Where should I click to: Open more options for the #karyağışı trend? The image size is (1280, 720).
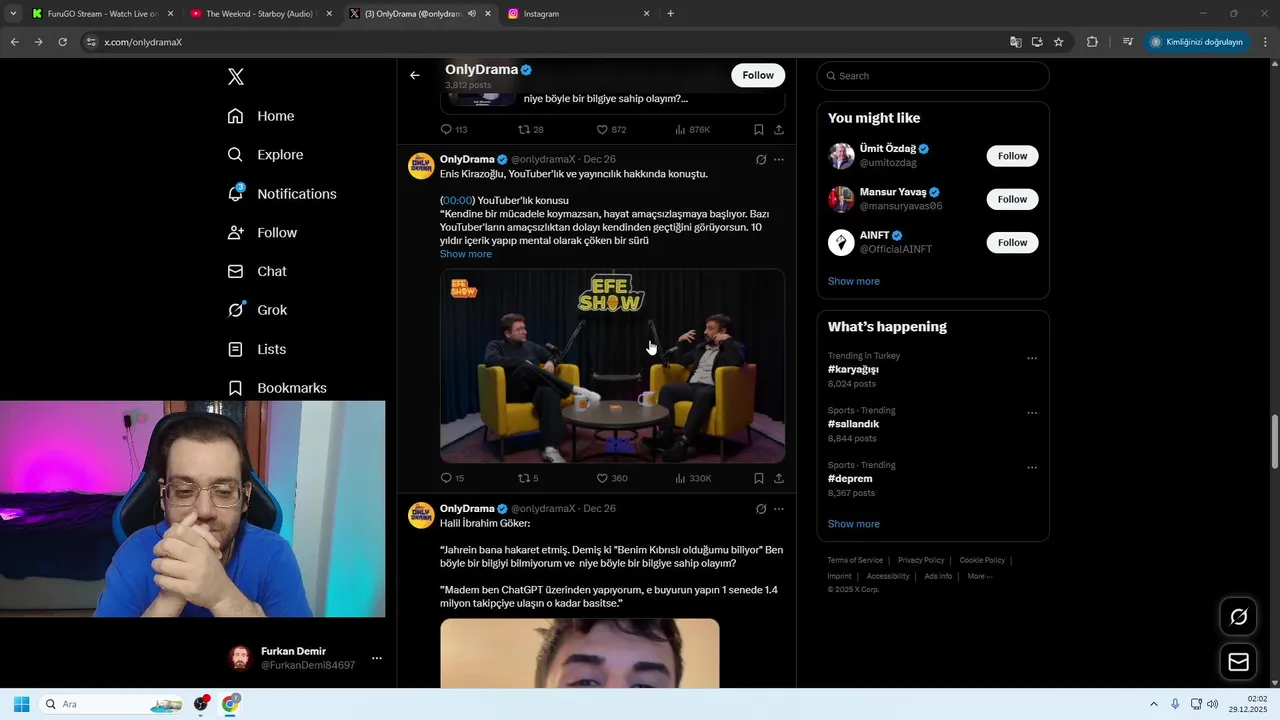[1032, 358]
